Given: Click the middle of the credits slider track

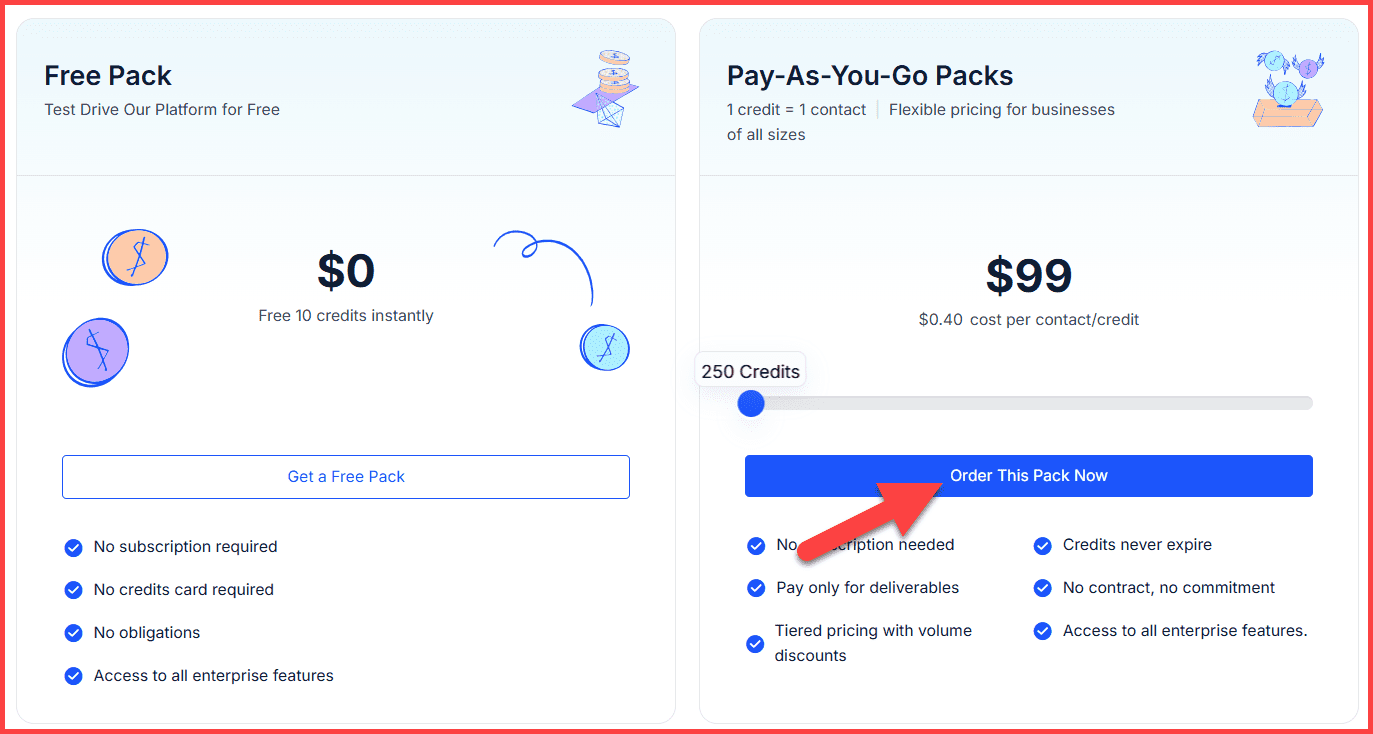Looking at the screenshot, I should pos(1030,403).
